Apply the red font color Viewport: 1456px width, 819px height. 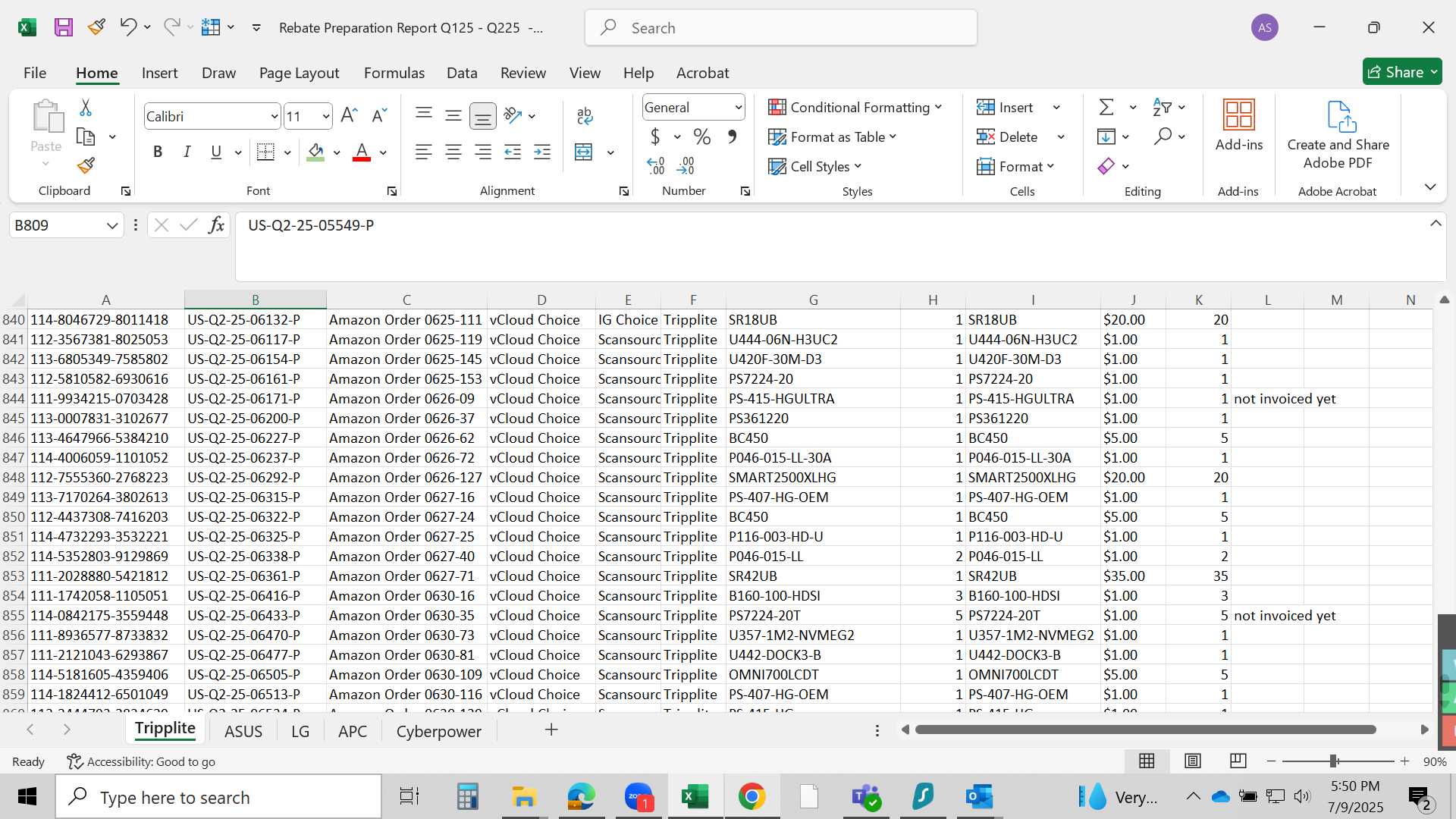pyautogui.click(x=362, y=152)
